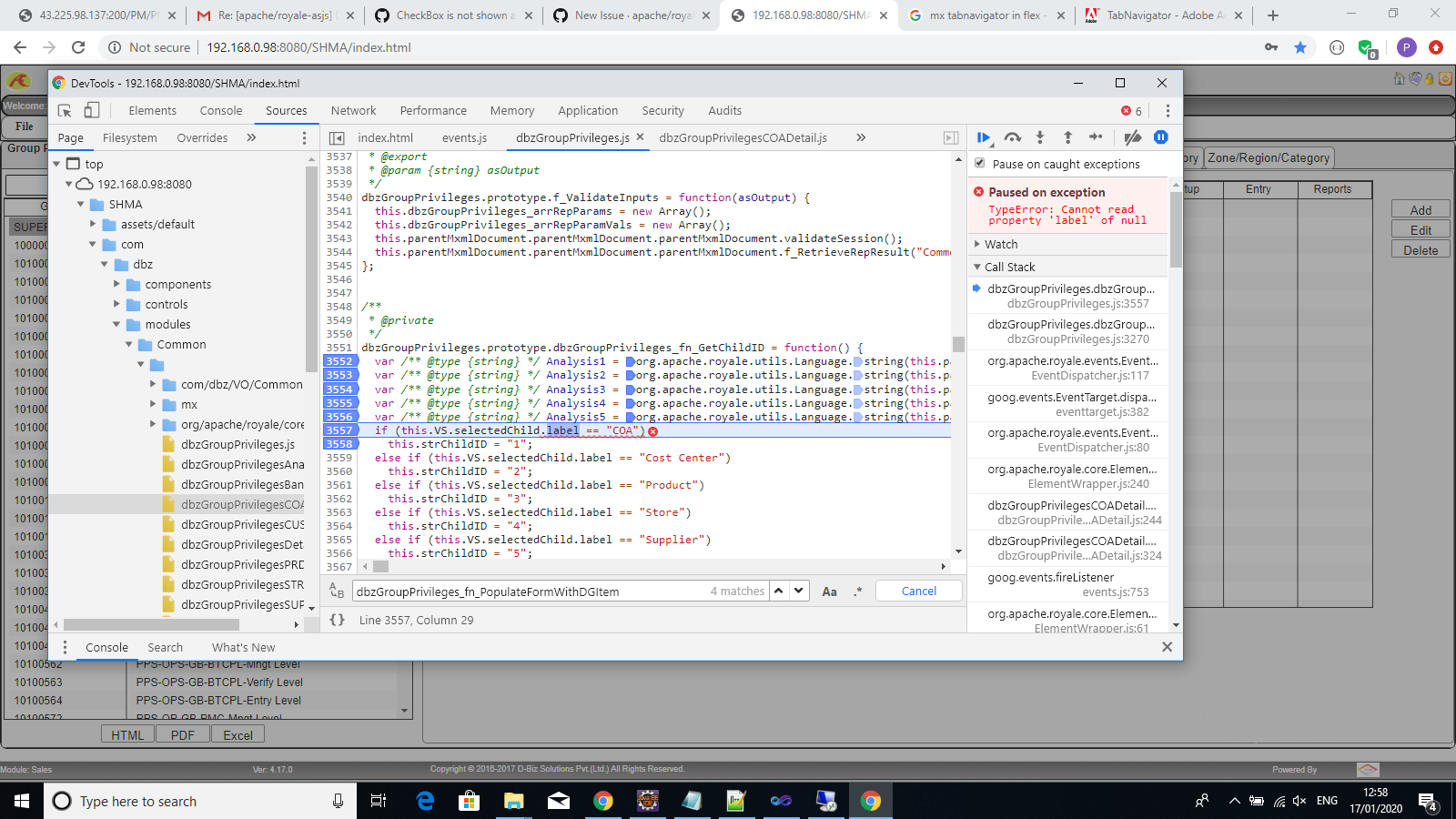This screenshot has width=1456, height=819.
Task: Toggle the device toolbar
Action: click(x=90, y=109)
